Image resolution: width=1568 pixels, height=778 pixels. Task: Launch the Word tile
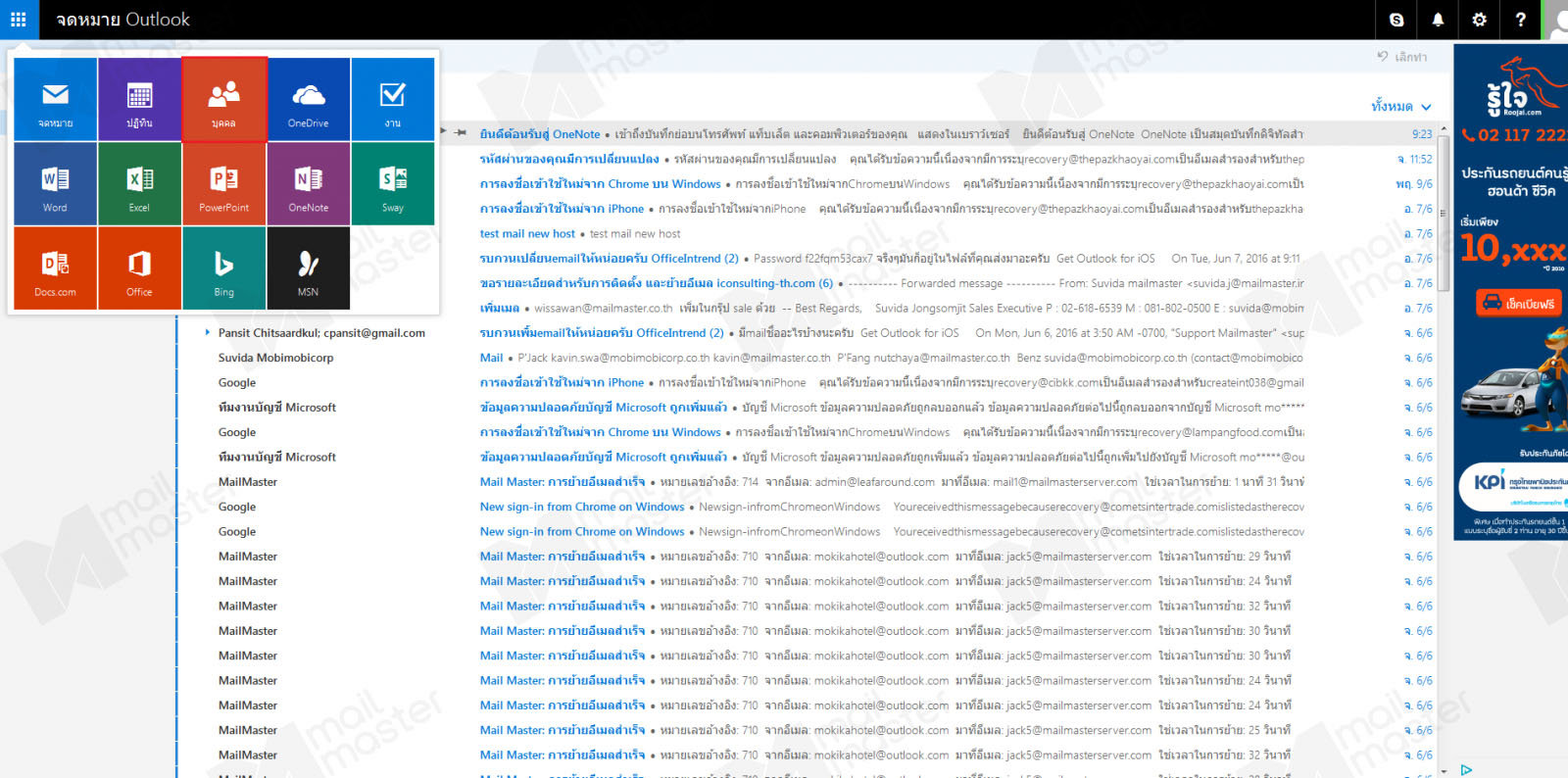[55, 183]
